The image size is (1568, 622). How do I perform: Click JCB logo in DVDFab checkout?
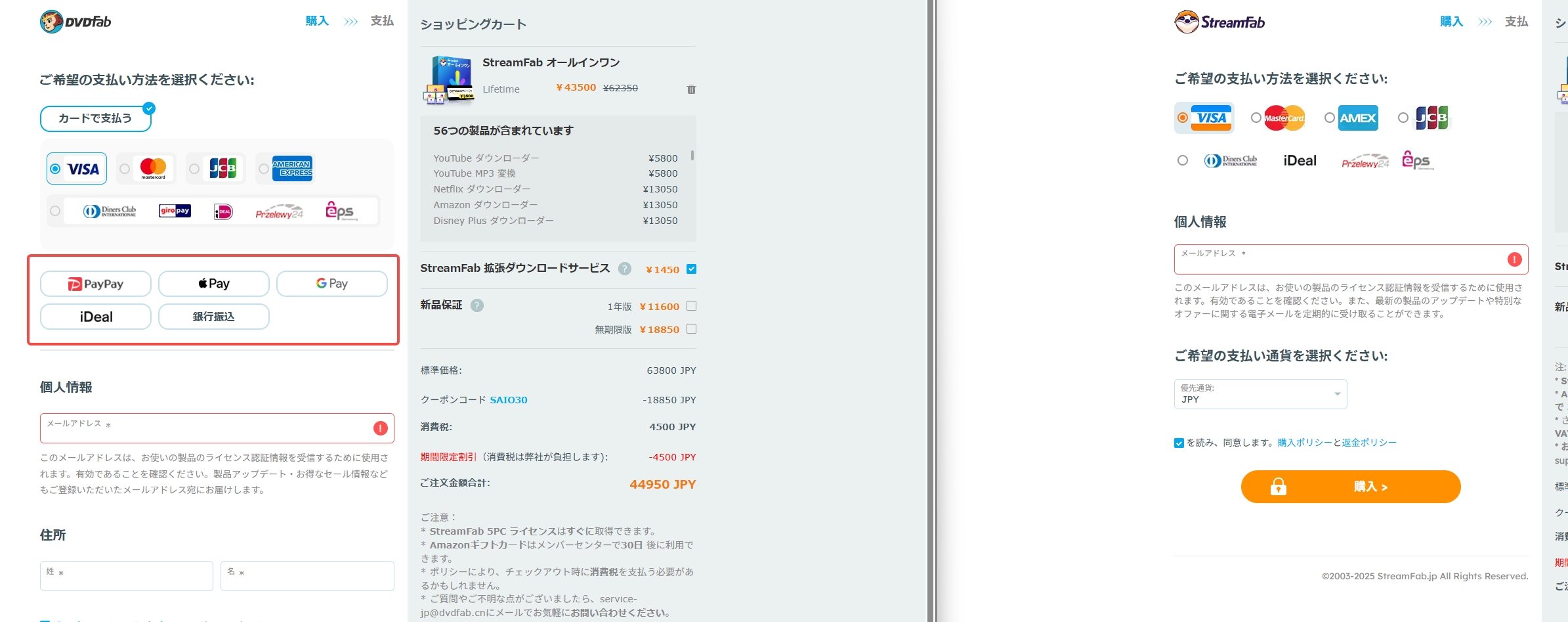pyautogui.click(x=222, y=168)
